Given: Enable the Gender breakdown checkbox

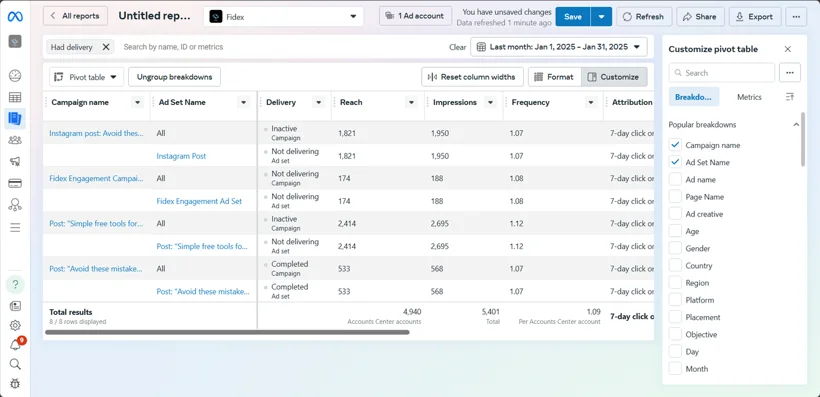Looking at the screenshot, I should (x=676, y=248).
